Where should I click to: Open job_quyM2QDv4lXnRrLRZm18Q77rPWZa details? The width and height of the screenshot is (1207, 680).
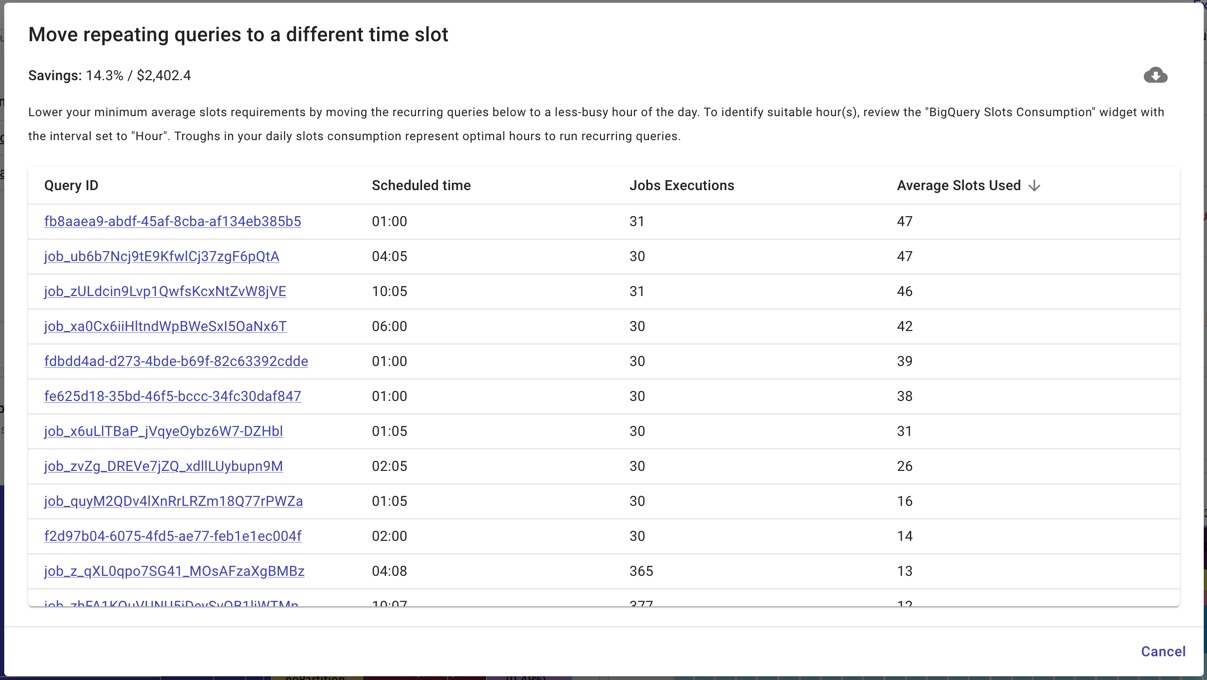pyautogui.click(x=173, y=501)
